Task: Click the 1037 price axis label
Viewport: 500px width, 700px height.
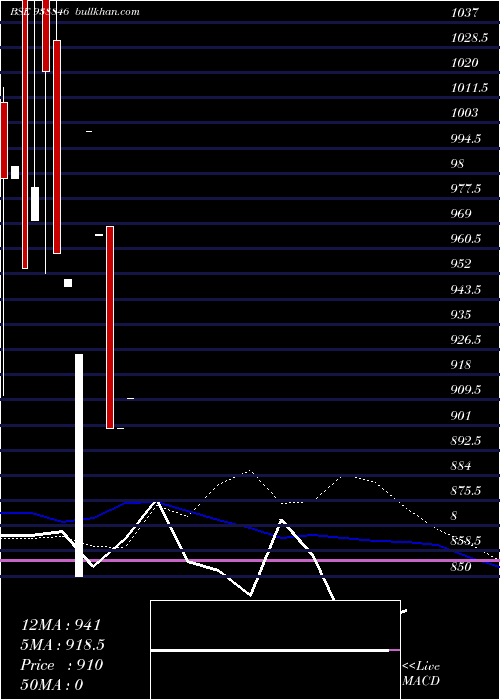Action: coord(465,12)
